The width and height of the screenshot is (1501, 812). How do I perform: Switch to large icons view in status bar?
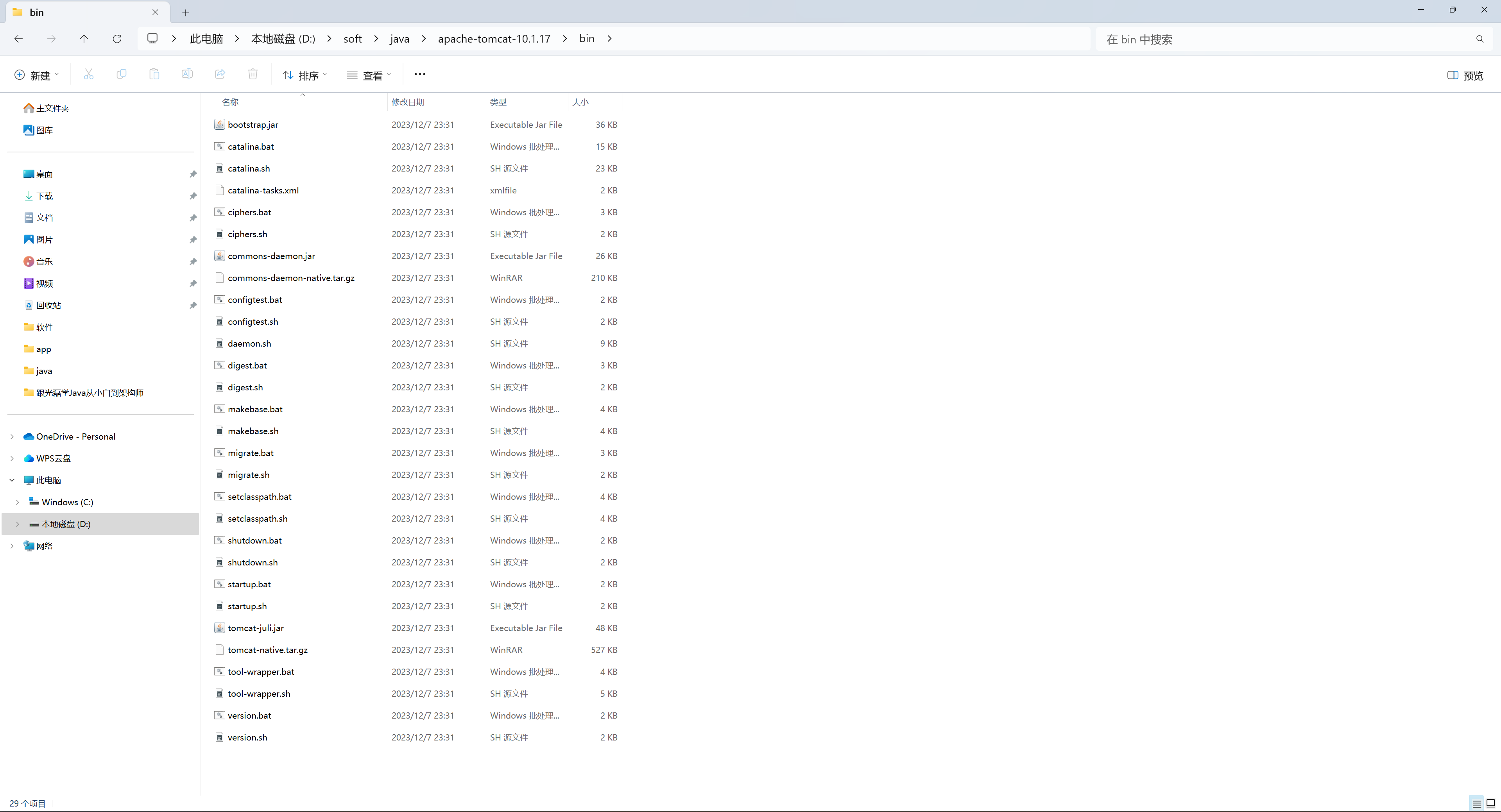[x=1490, y=803]
